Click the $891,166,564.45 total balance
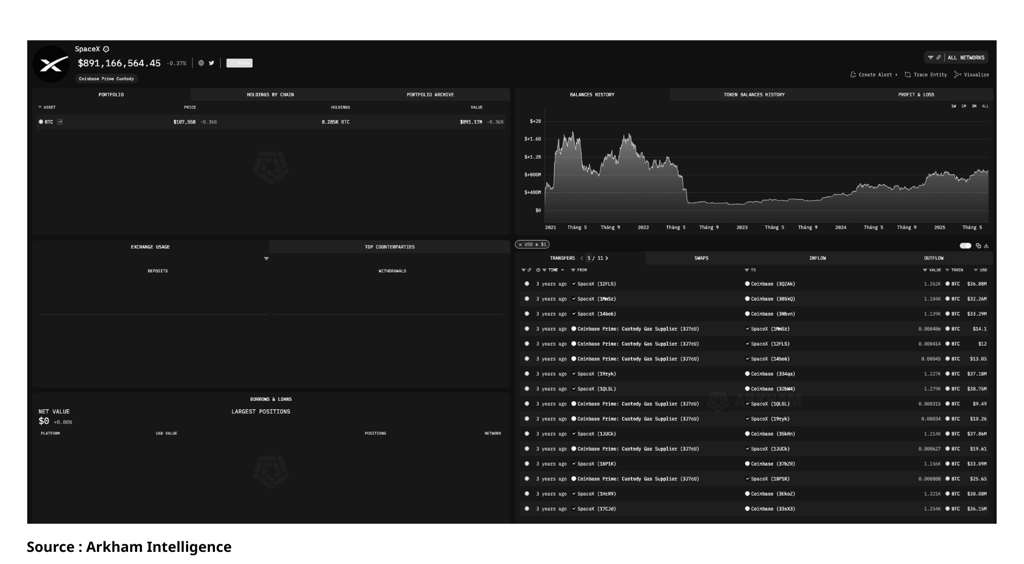 [x=119, y=63]
